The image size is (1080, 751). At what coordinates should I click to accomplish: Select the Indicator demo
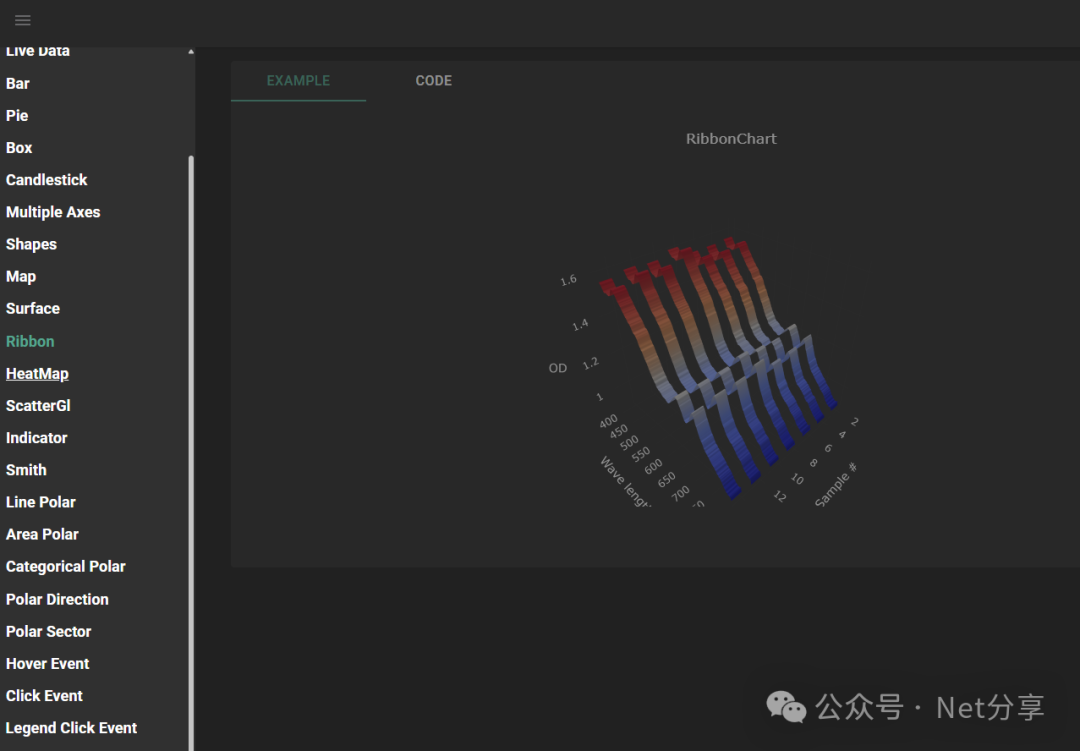click(x=36, y=437)
